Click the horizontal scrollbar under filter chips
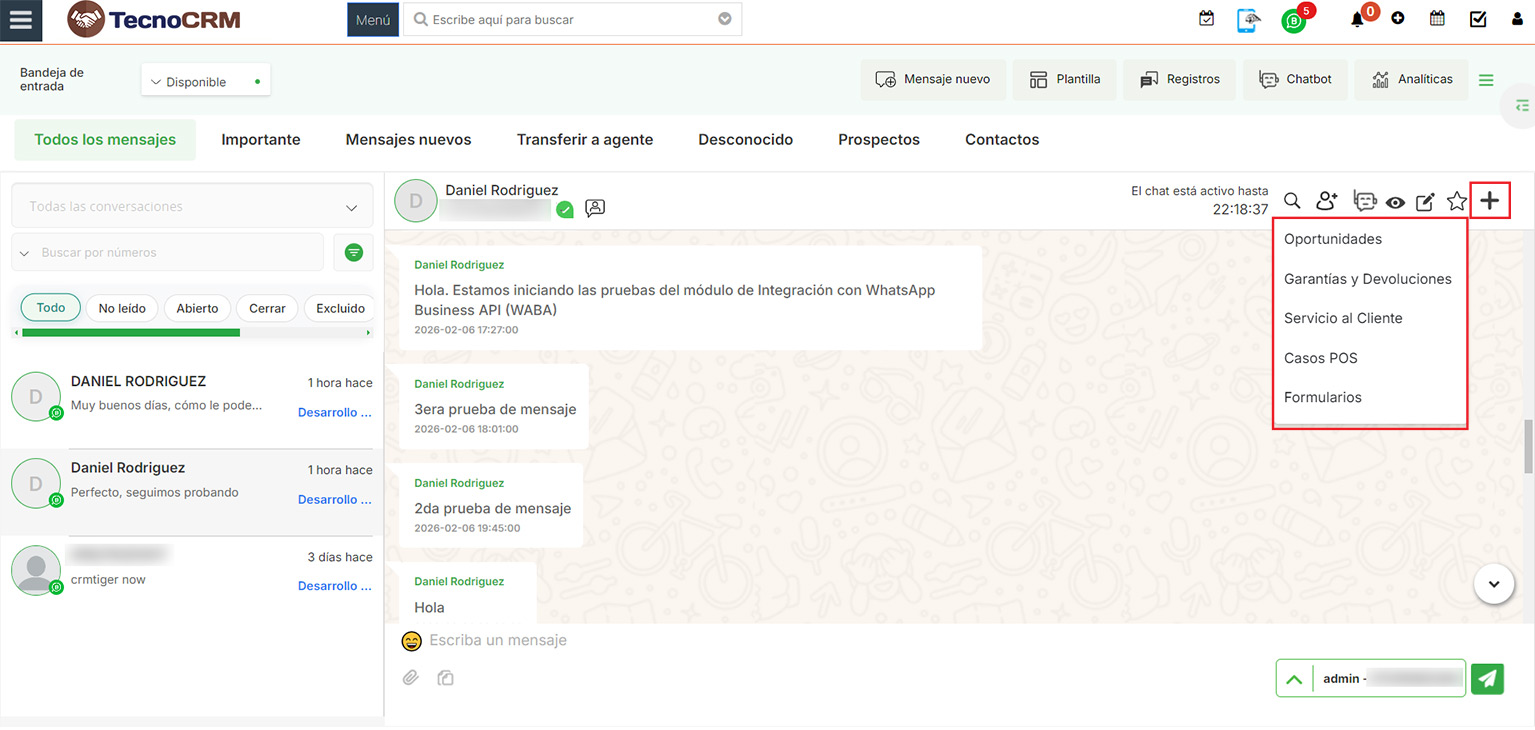1535x730 pixels. coord(130,332)
